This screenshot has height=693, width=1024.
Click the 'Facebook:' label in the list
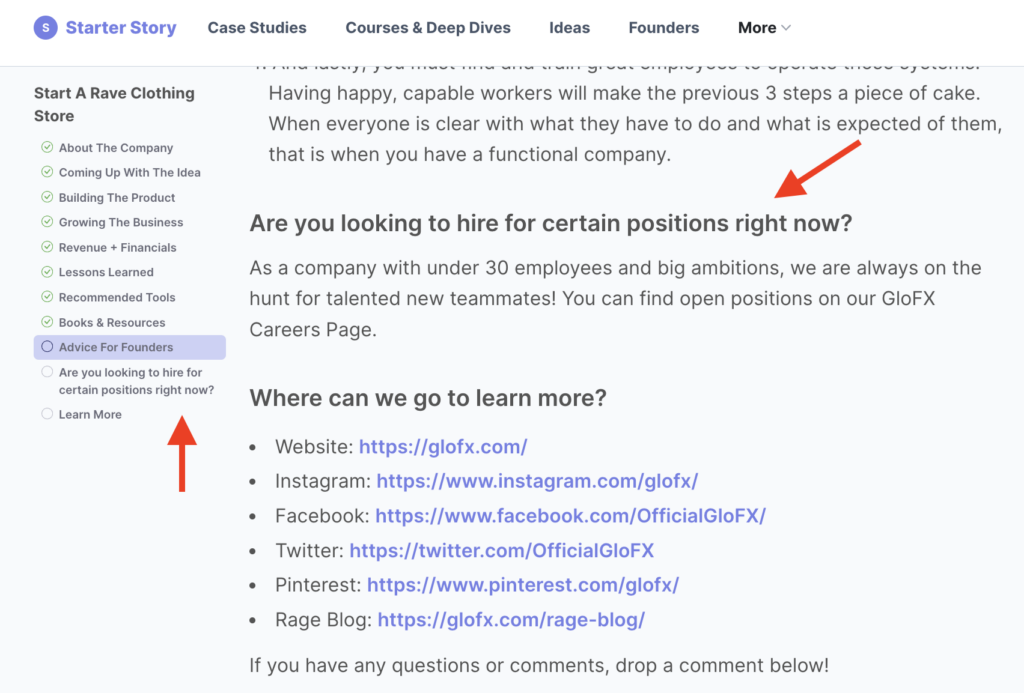[x=322, y=516]
